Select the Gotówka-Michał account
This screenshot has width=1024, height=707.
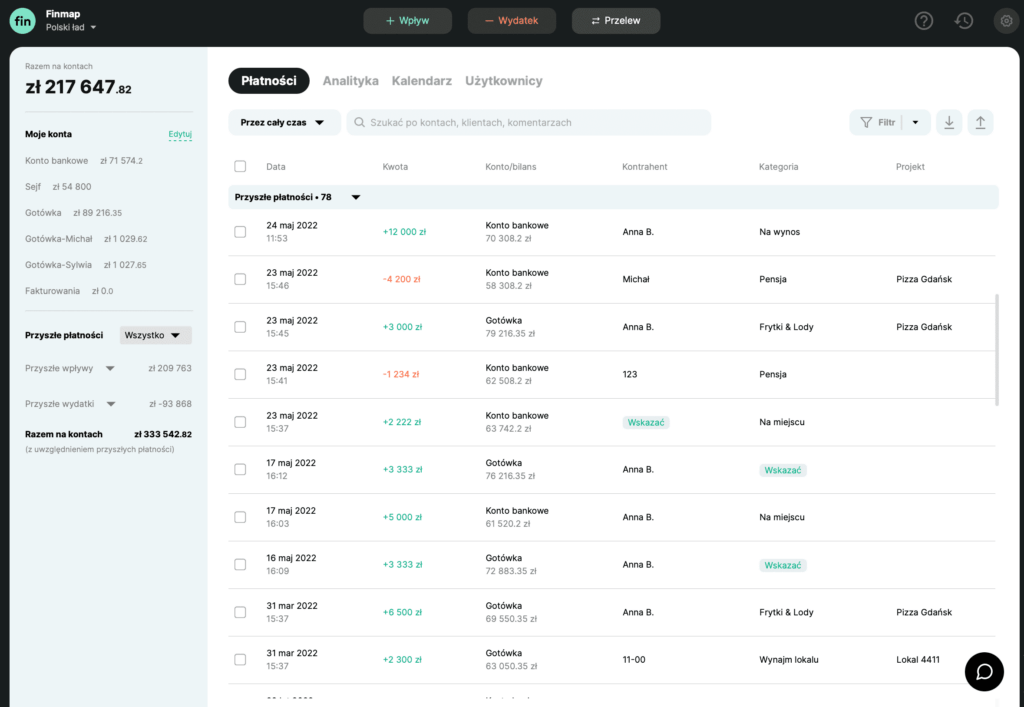coord(86,239)
